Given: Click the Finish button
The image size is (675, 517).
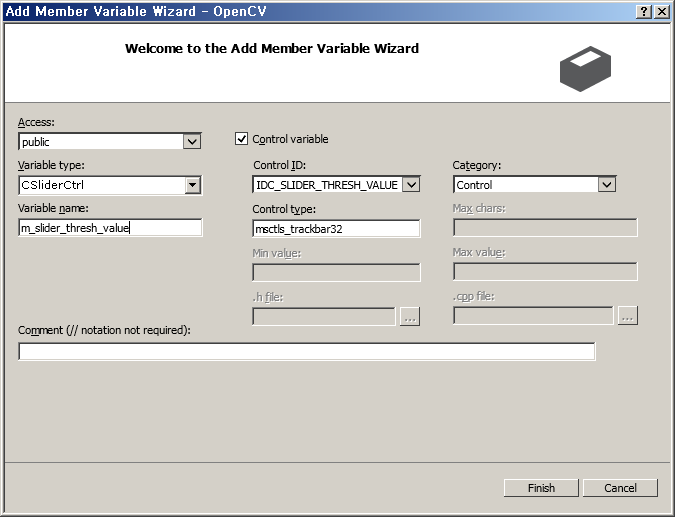Looking at the screenshot, I should click(541, 488).
